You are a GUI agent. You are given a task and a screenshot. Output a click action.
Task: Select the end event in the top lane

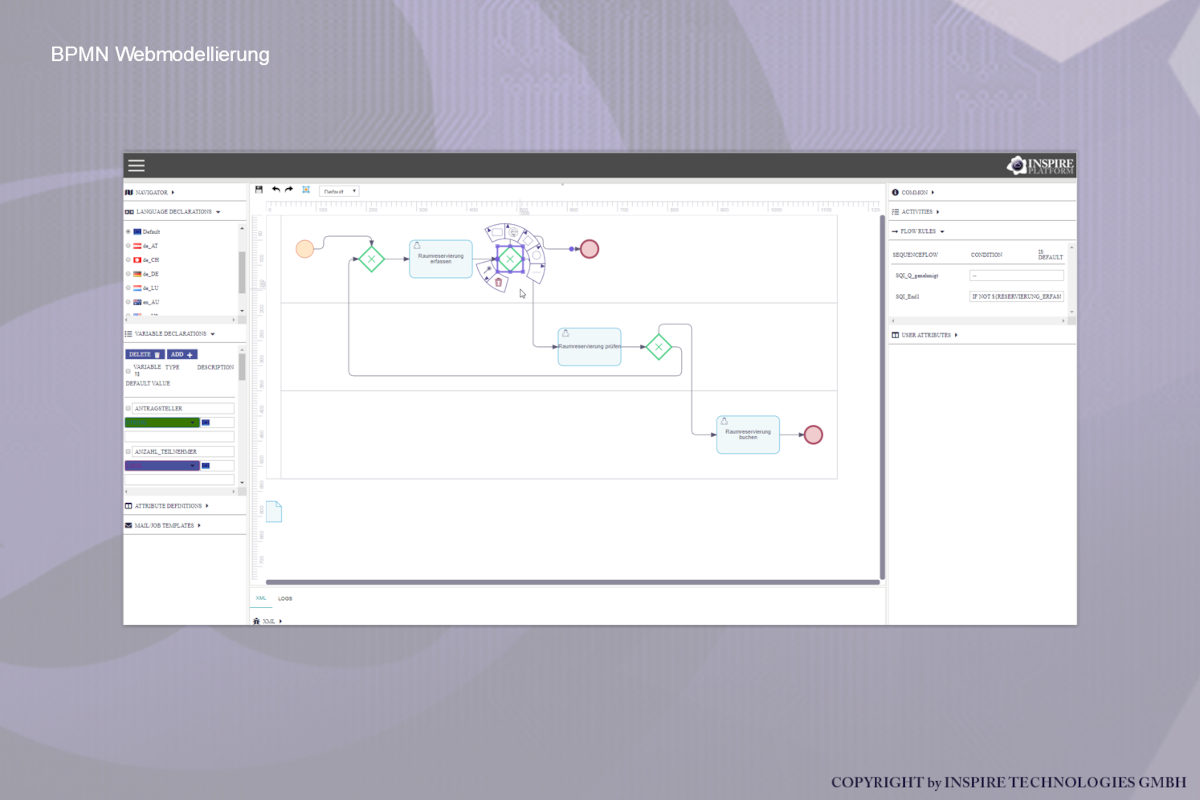[589, 249]
